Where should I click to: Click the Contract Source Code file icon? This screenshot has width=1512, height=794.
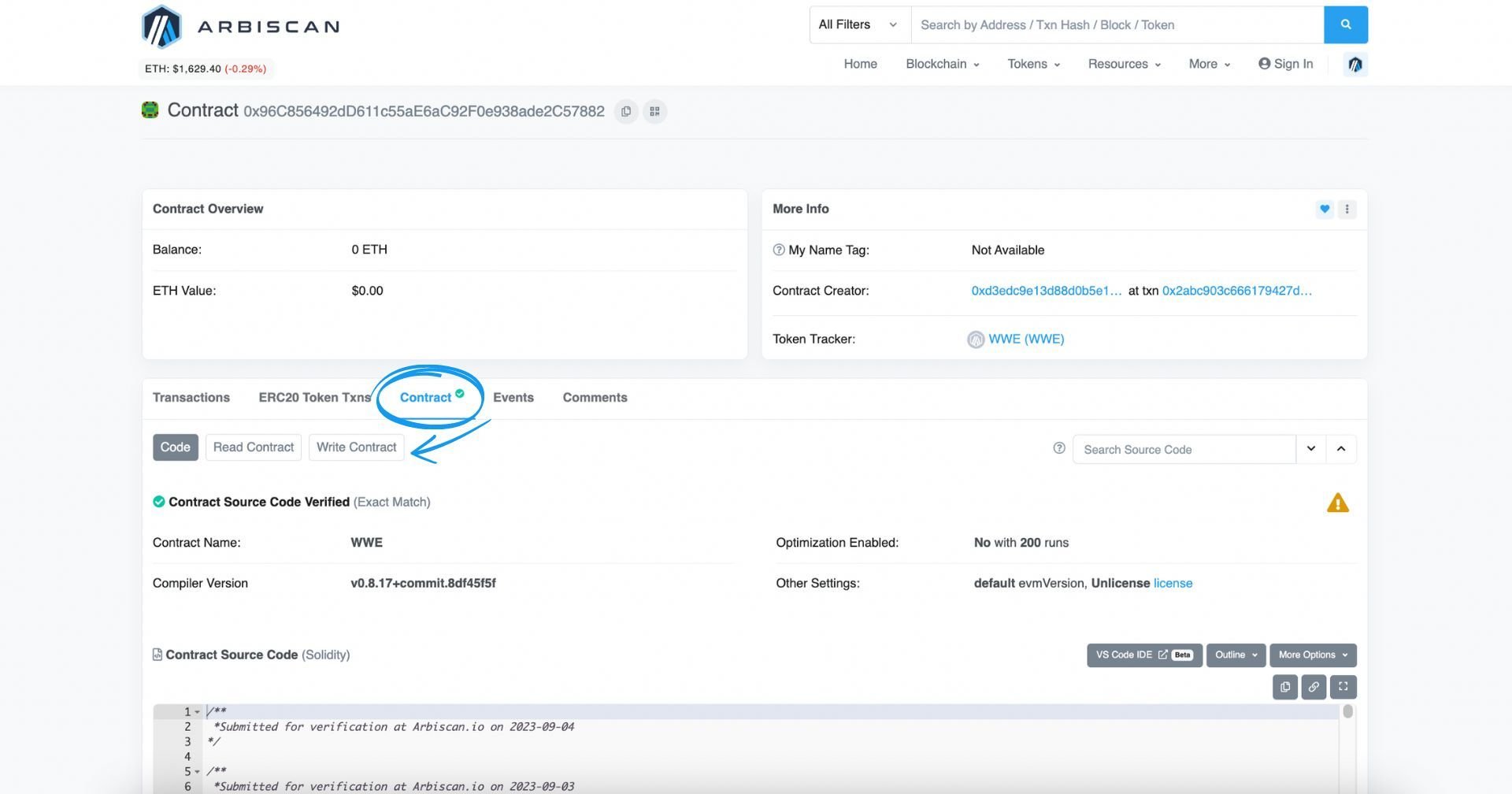[x=157, y=655]
